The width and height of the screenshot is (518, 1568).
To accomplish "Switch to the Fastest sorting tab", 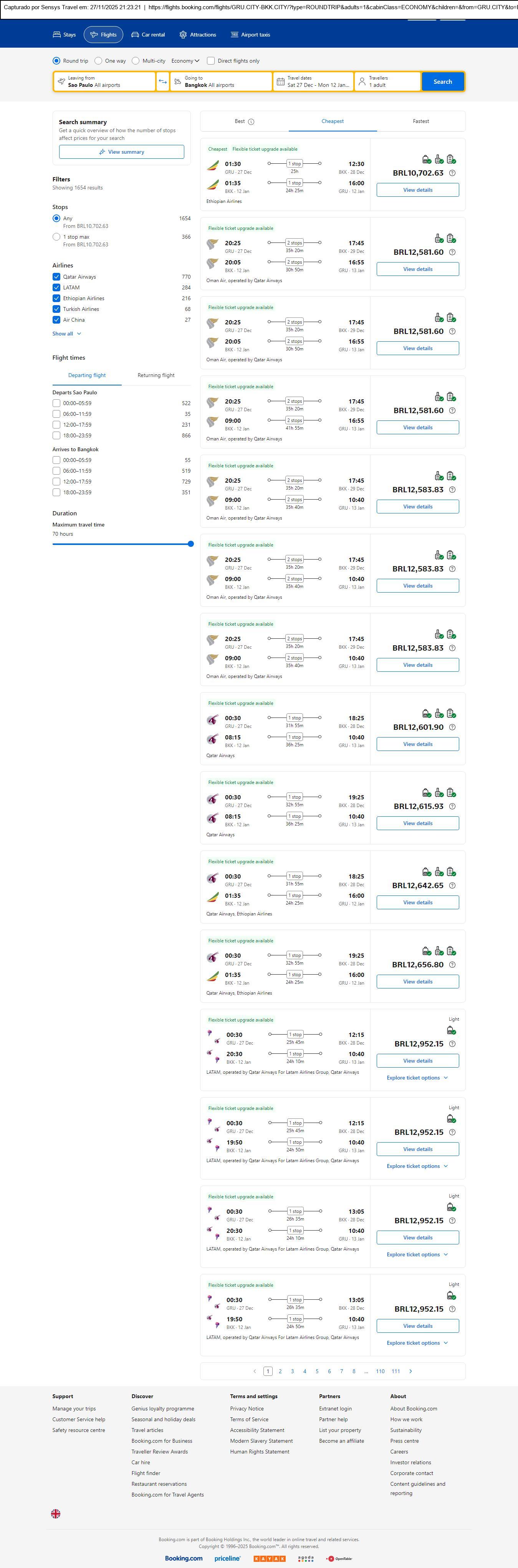I will coord(421,121).
